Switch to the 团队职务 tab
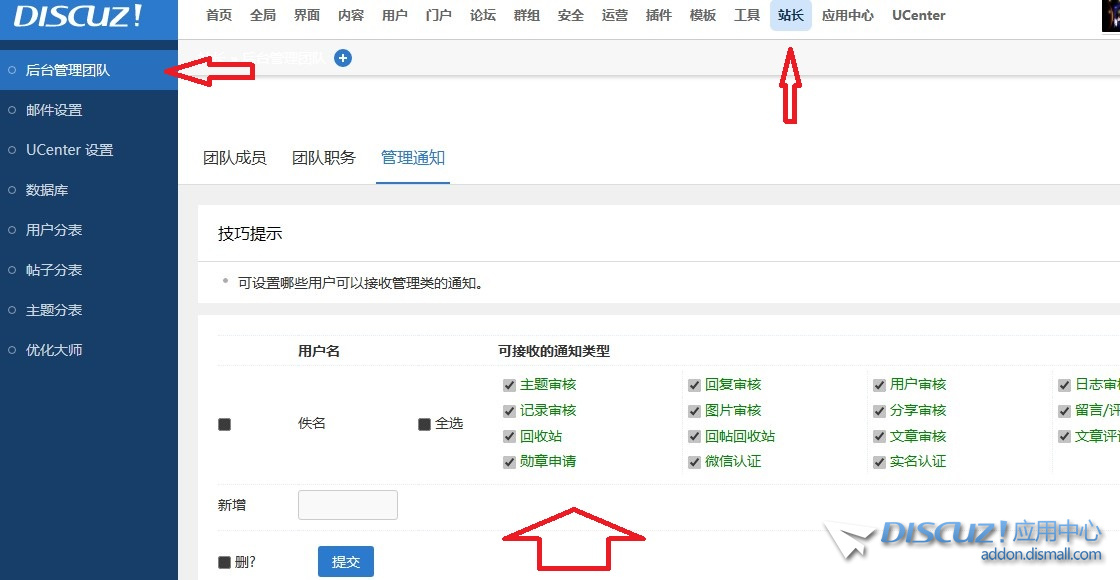 323,158
